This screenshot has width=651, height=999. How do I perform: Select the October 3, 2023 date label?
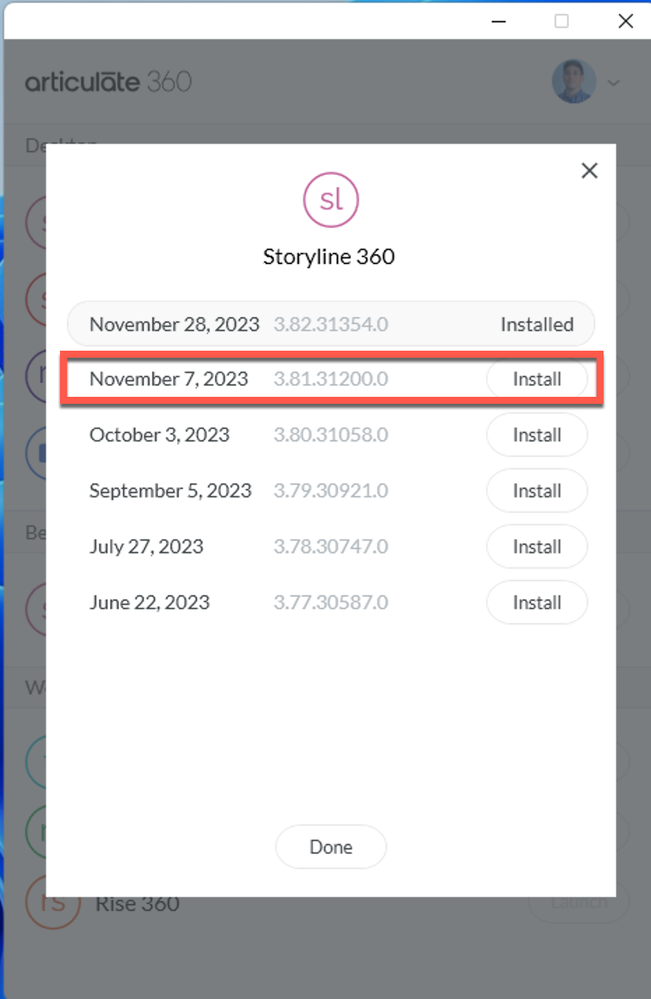point(159,435)
